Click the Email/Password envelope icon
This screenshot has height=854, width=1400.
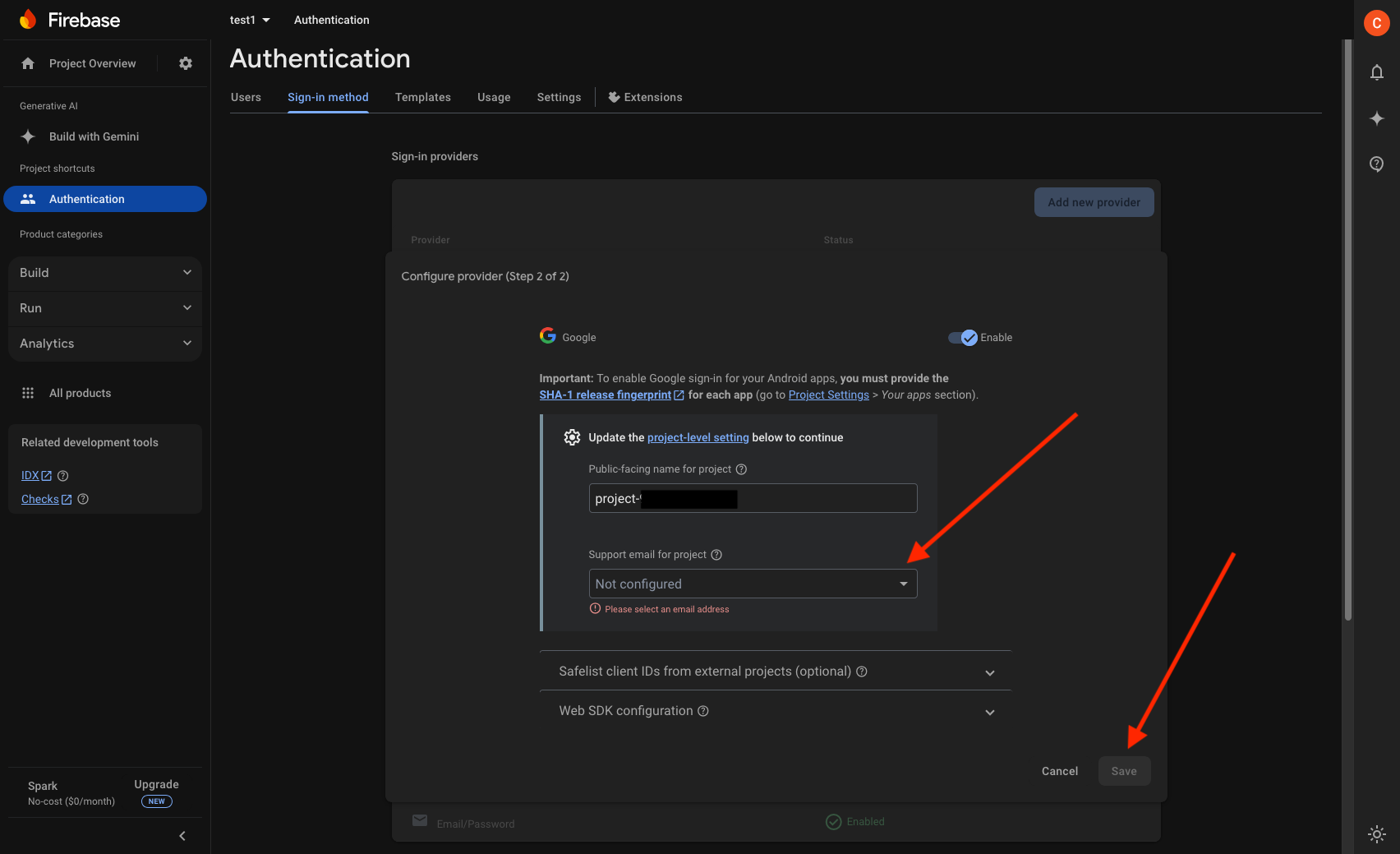(420, 820)
